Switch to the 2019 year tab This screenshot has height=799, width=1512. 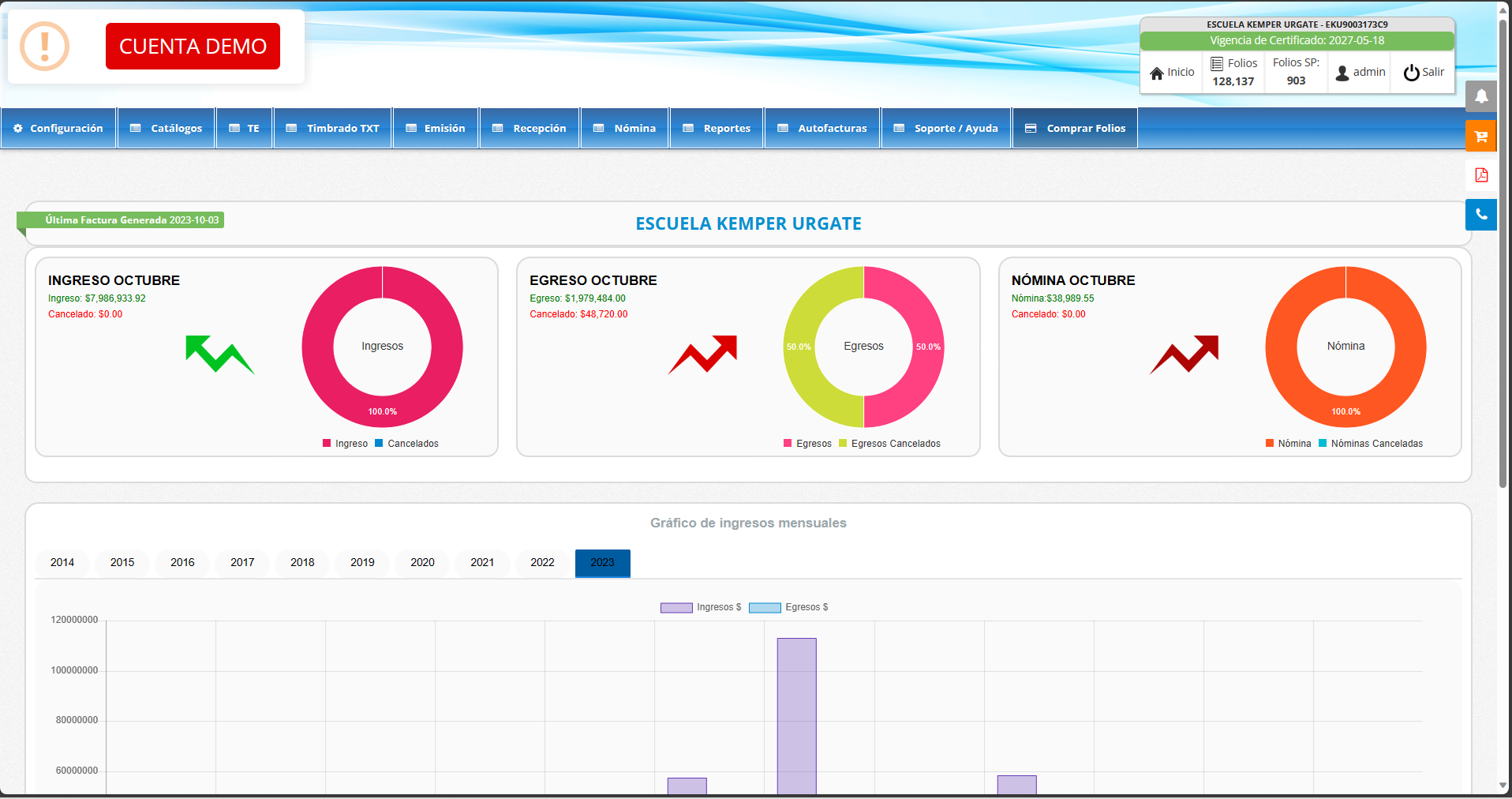[x=362, y=563]
